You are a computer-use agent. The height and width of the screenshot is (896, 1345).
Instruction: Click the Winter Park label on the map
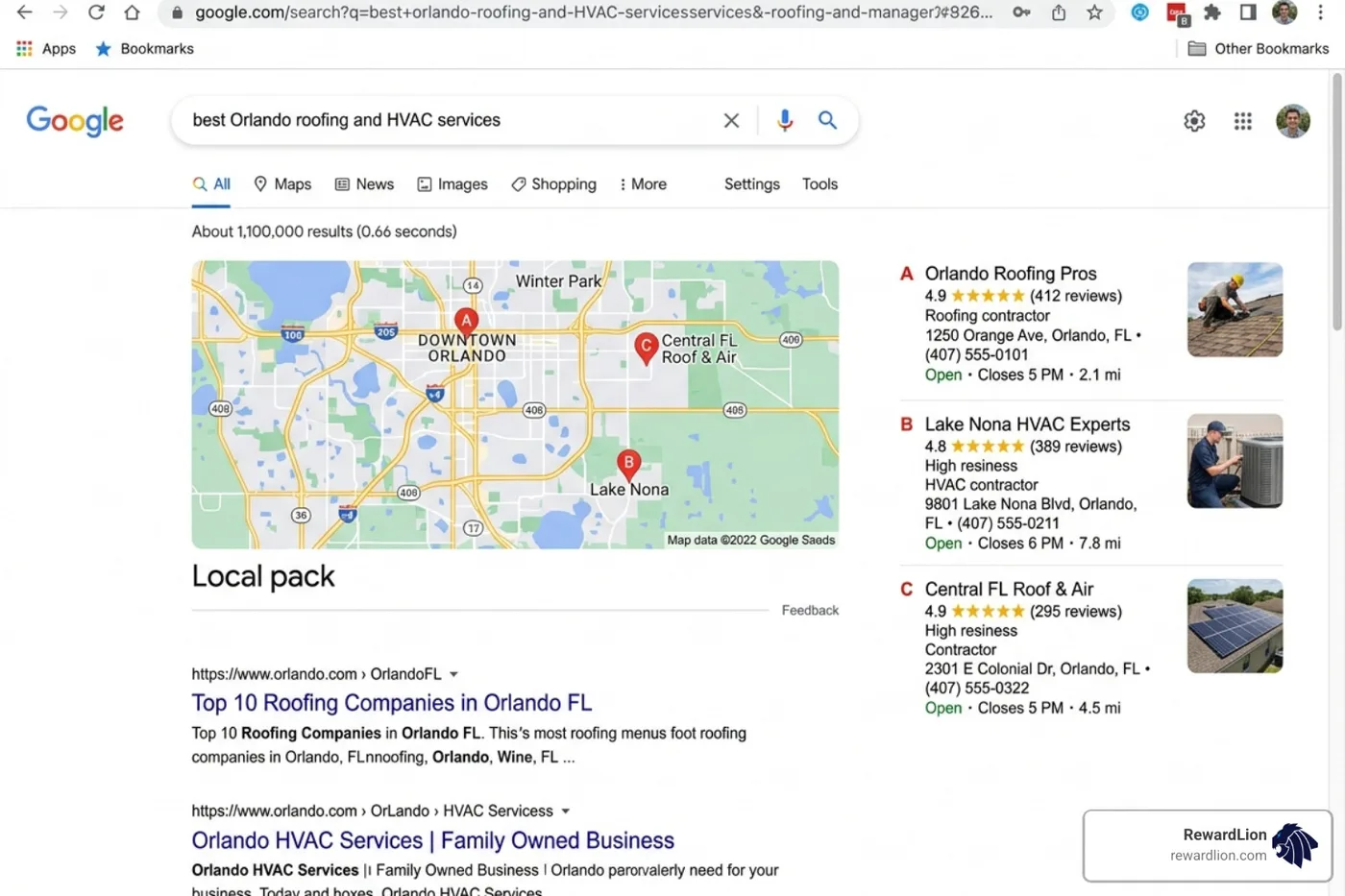tap(558, 281)
